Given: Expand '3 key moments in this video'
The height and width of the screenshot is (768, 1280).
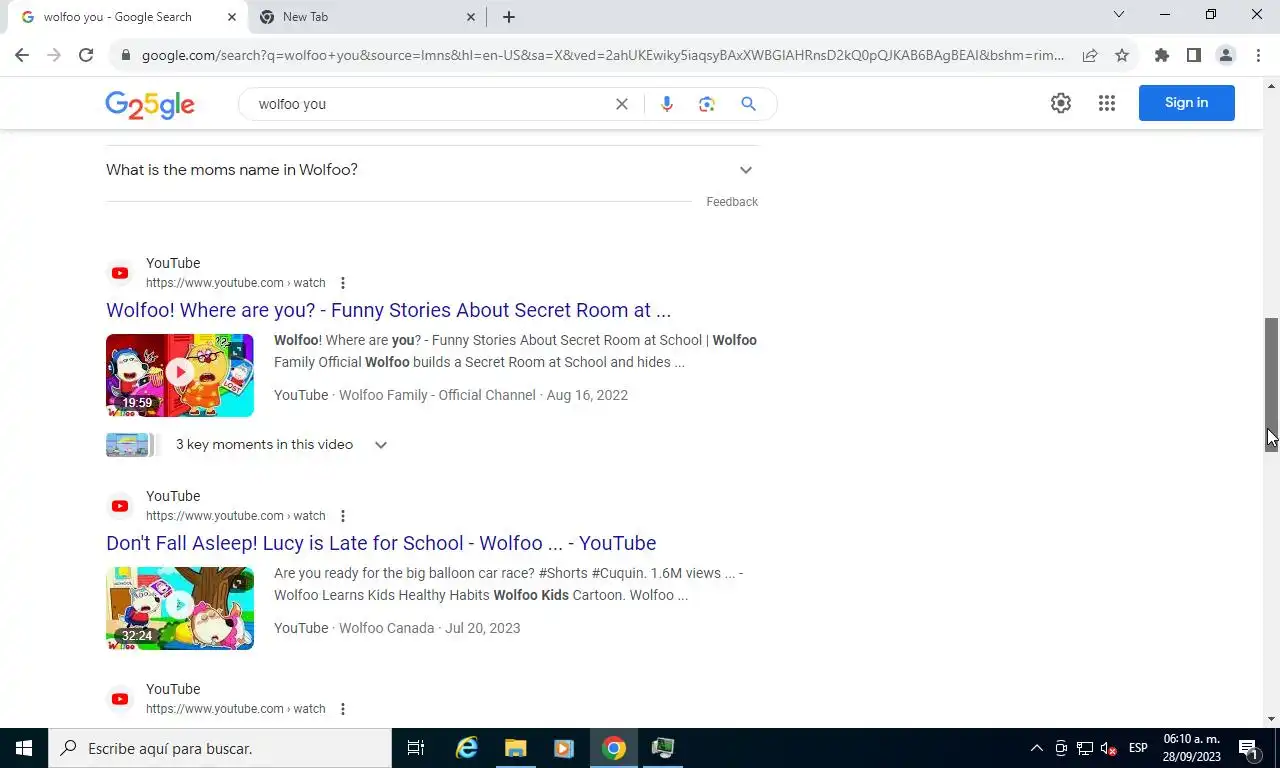Looking at the screenshot, I should click(x=247, y=445).
